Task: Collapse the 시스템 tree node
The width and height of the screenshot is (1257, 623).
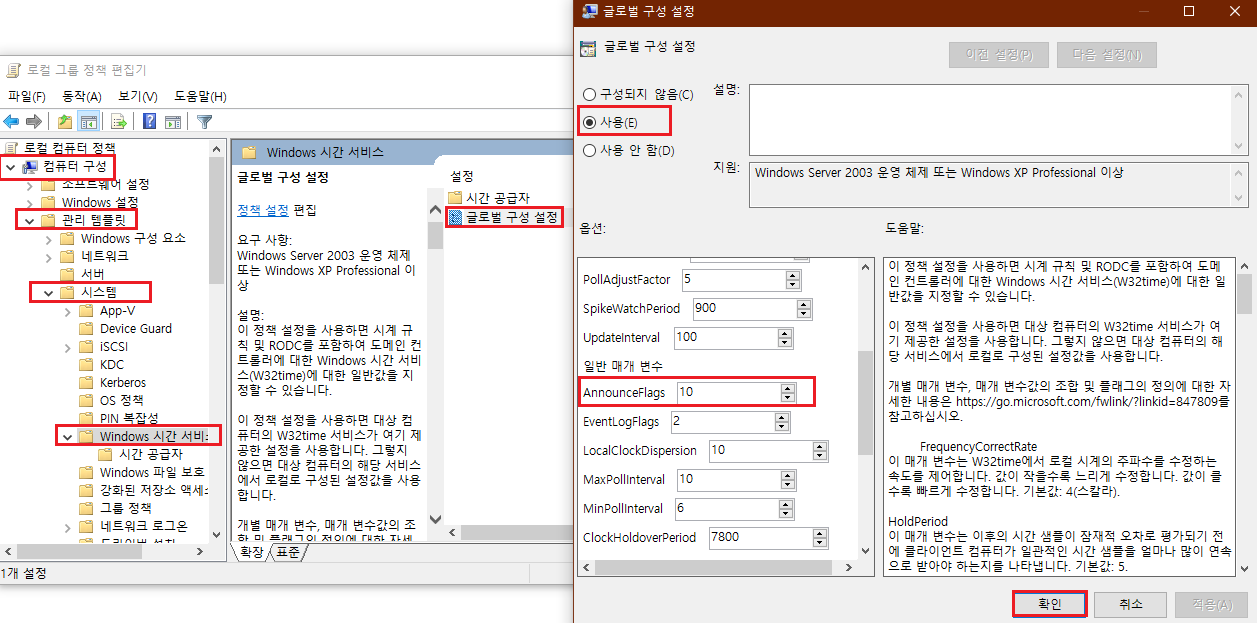Action: tap(48, 292)
